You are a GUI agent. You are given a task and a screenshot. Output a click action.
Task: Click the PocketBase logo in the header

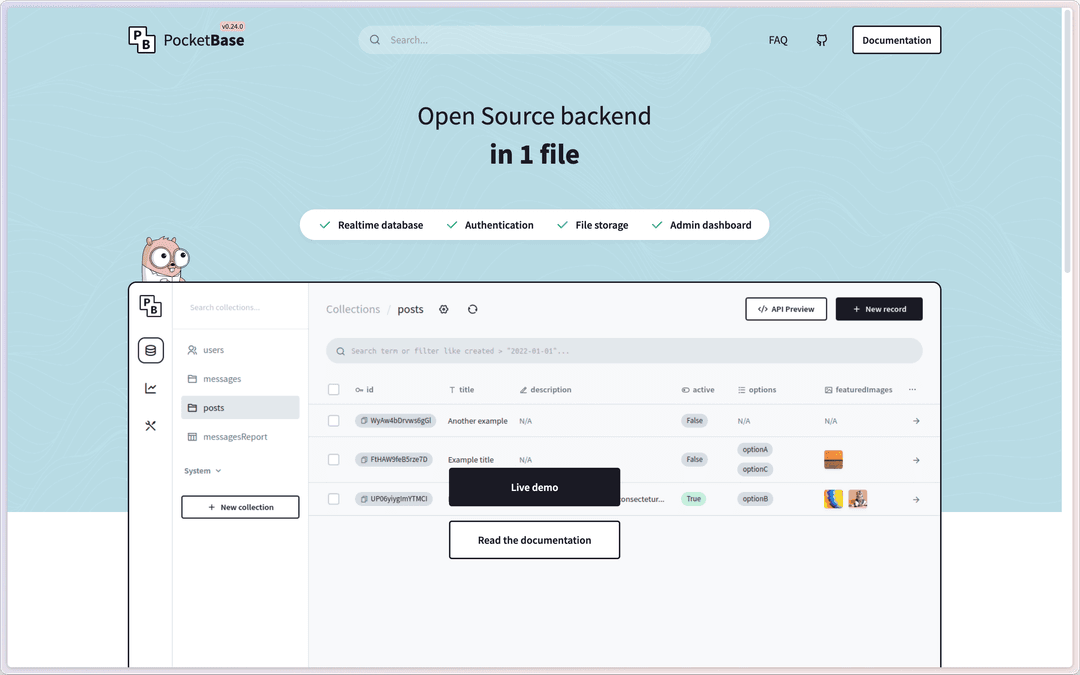tap(187, 39)
